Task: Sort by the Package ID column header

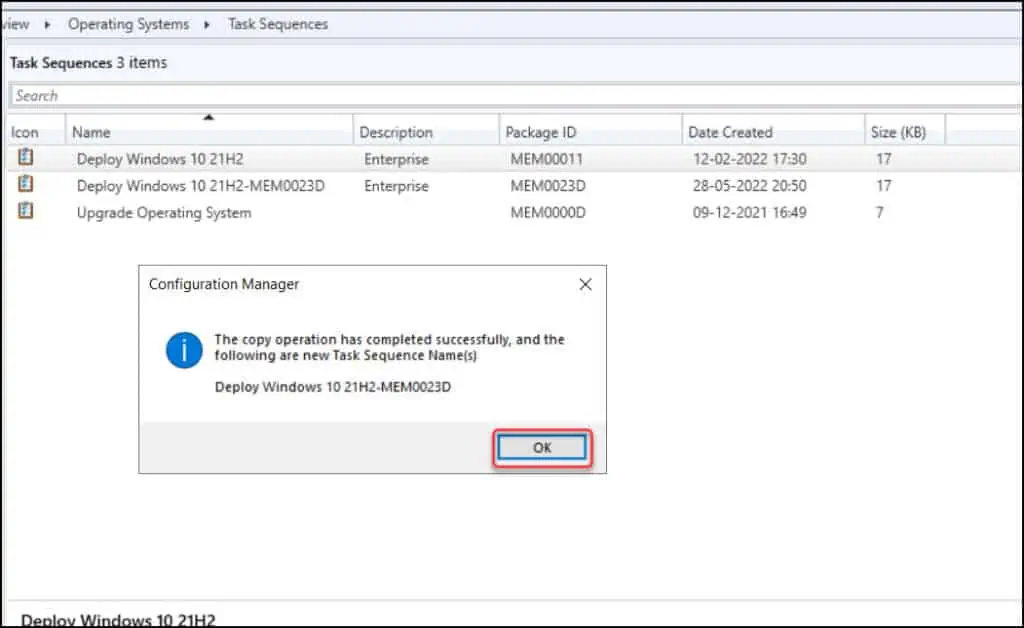Action: point(591,132)
